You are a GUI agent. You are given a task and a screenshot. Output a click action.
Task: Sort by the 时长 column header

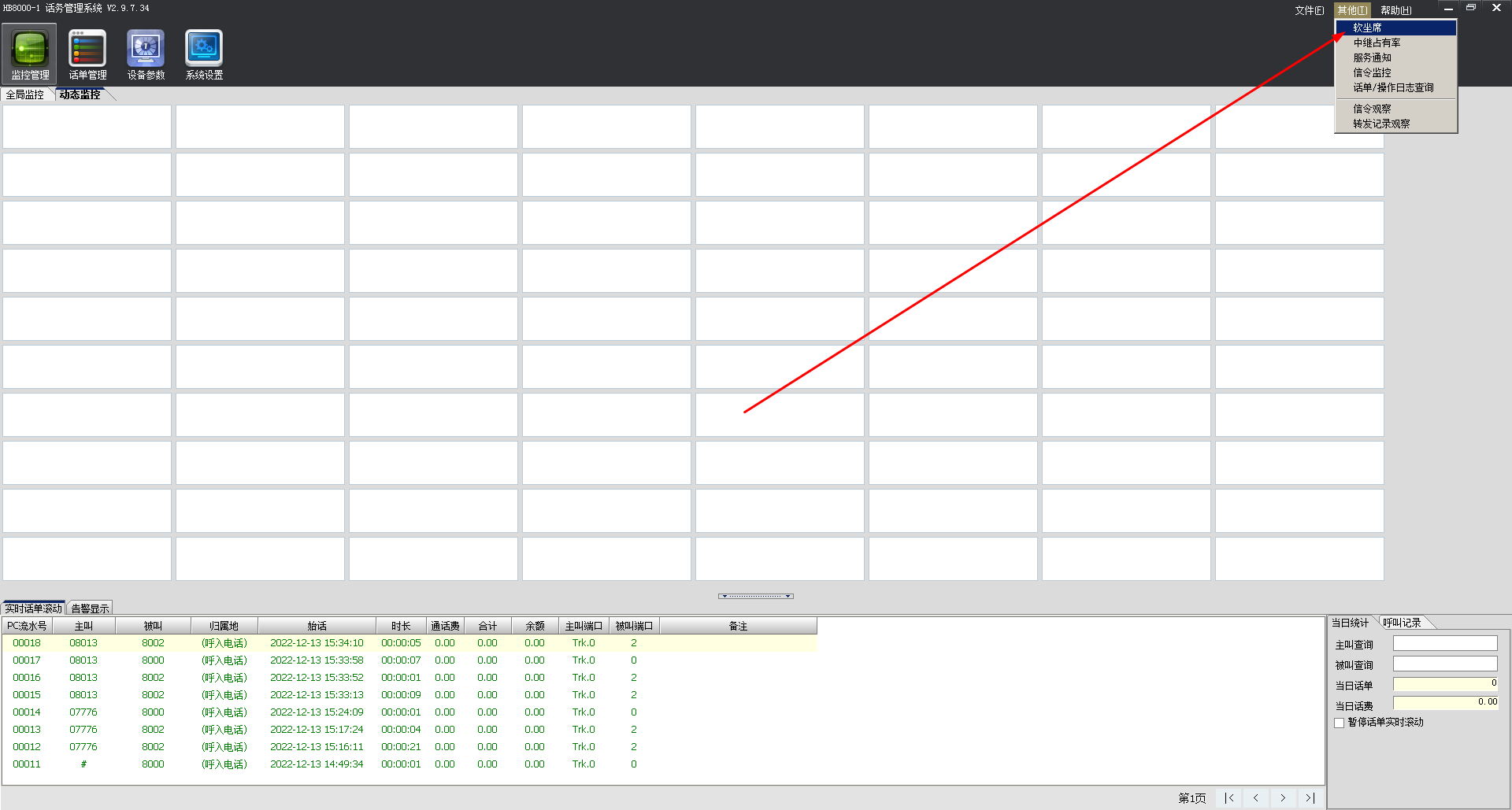[401, 626]
